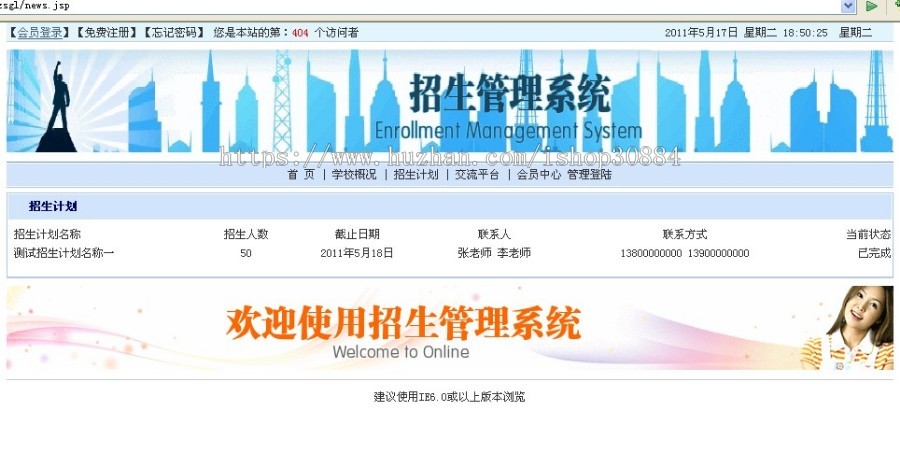
Task: Click the visitor counter number 404
Action: [300, 33]
